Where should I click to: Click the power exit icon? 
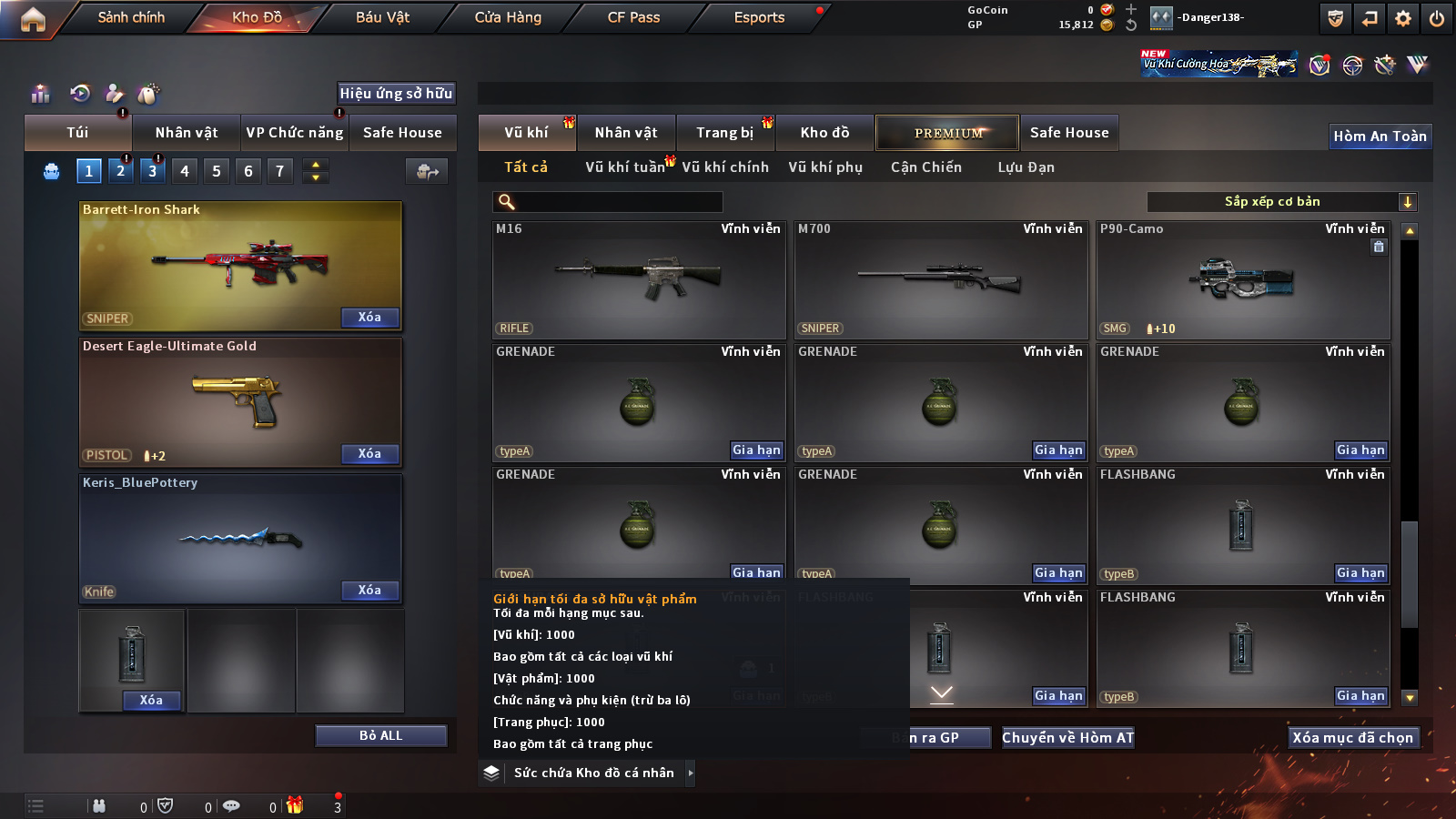pyautogui.click(x=1437, y=18)
